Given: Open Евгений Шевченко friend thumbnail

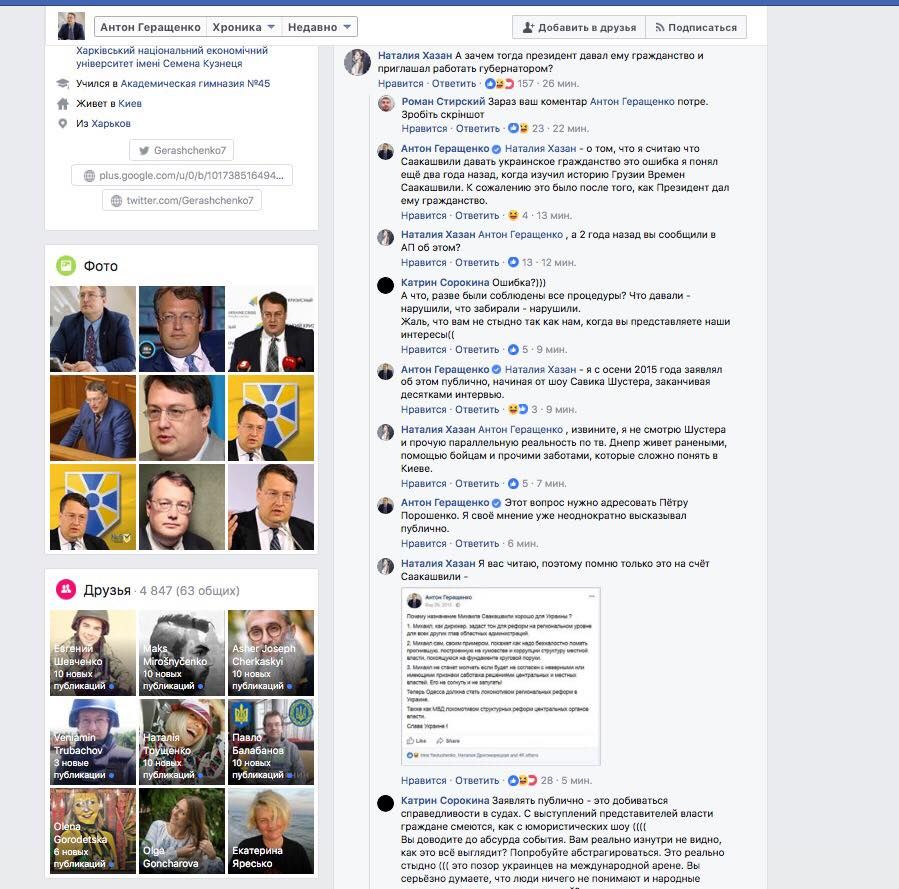Looking at the screenshot, I should 93,653.
